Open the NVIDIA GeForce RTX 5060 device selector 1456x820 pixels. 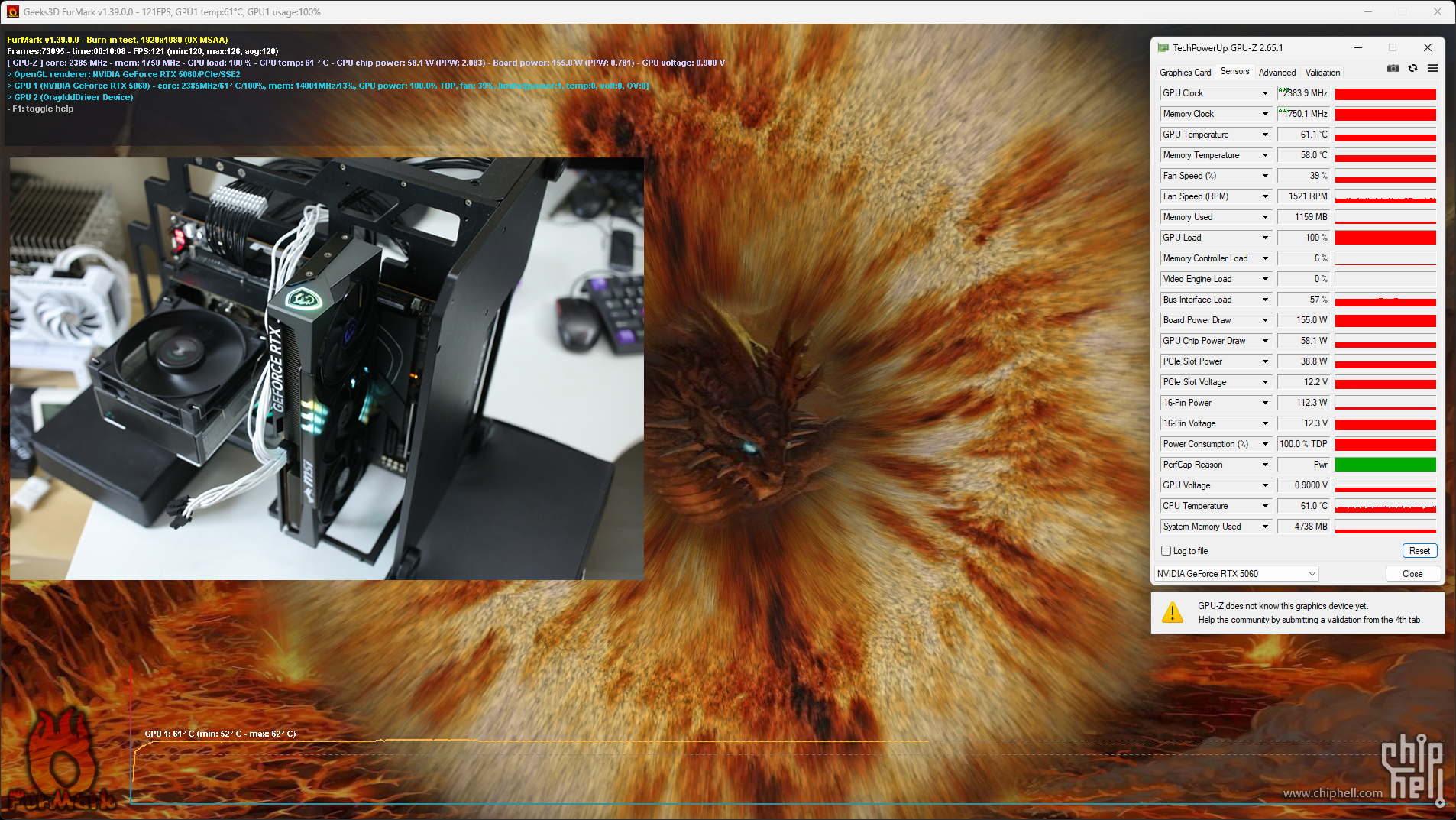tap(1236, 574)
